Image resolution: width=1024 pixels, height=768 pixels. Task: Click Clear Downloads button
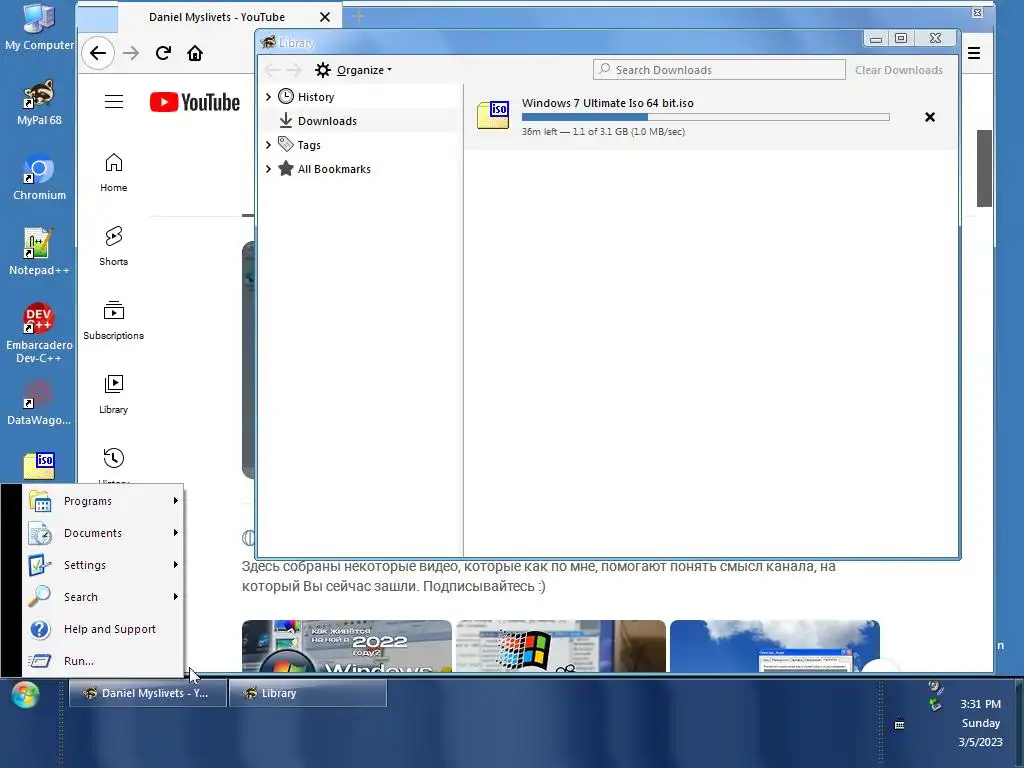[x=899, y=70]
